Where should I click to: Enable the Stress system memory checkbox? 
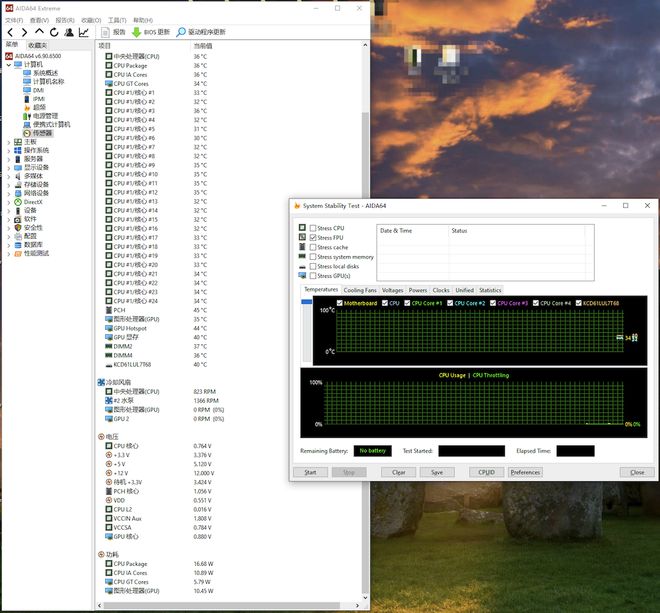(313, 256)
